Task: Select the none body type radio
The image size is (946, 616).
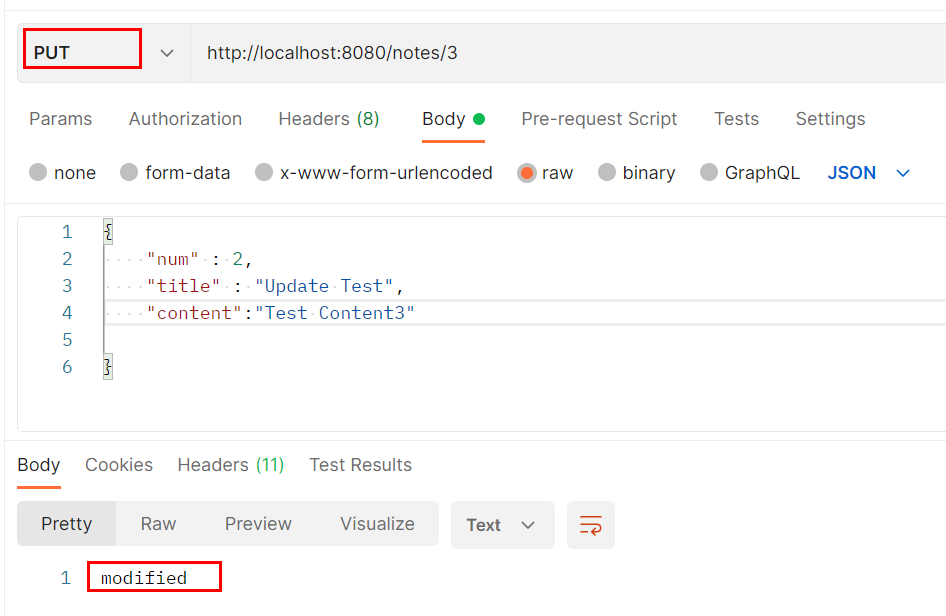Action: coord(38,173)
